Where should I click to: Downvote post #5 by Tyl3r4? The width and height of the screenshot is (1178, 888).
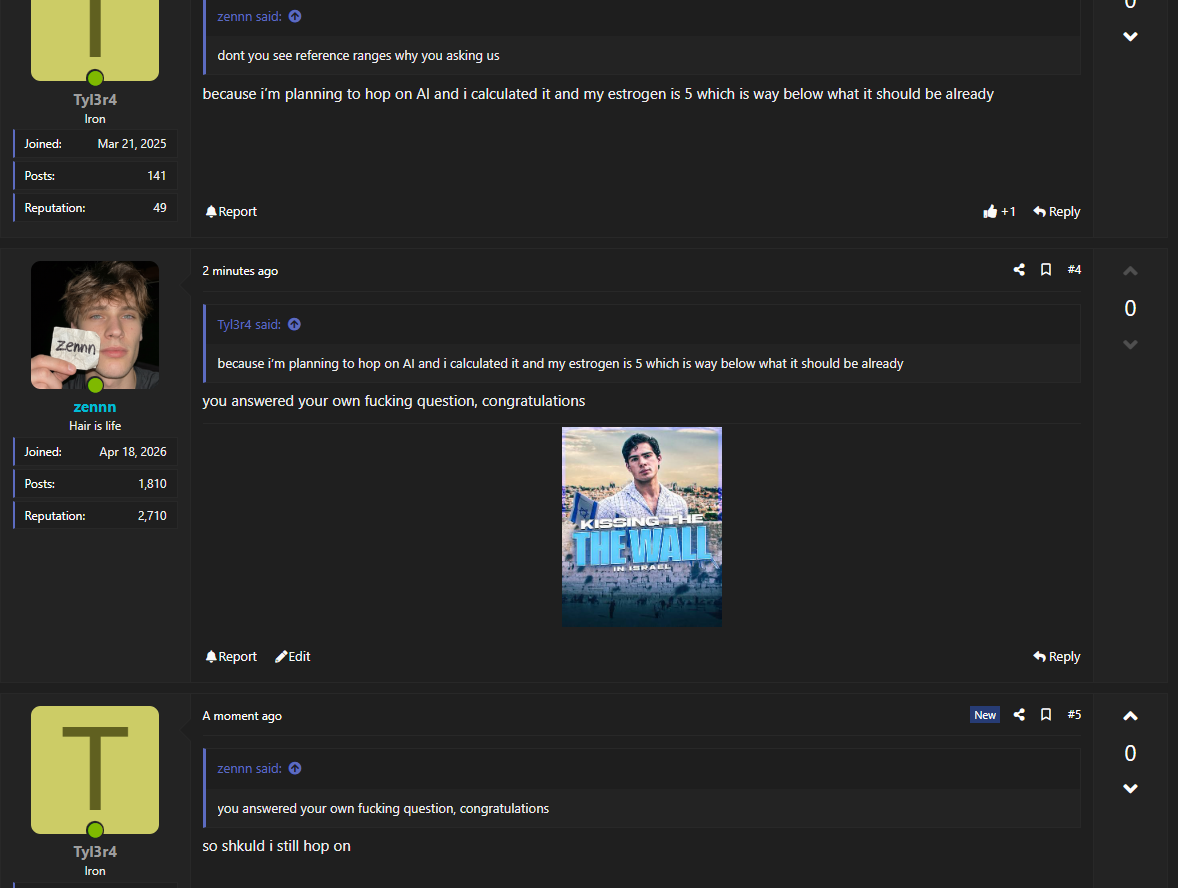[x=1130, y=789]
